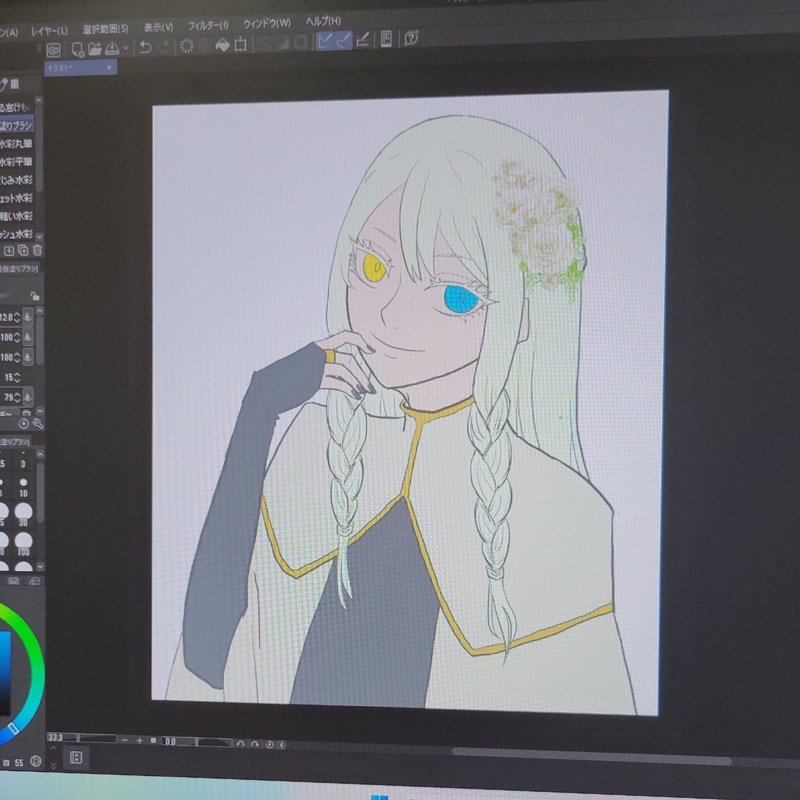Choose brush size preset 10

pyautogui.click(x=23, y=487)
